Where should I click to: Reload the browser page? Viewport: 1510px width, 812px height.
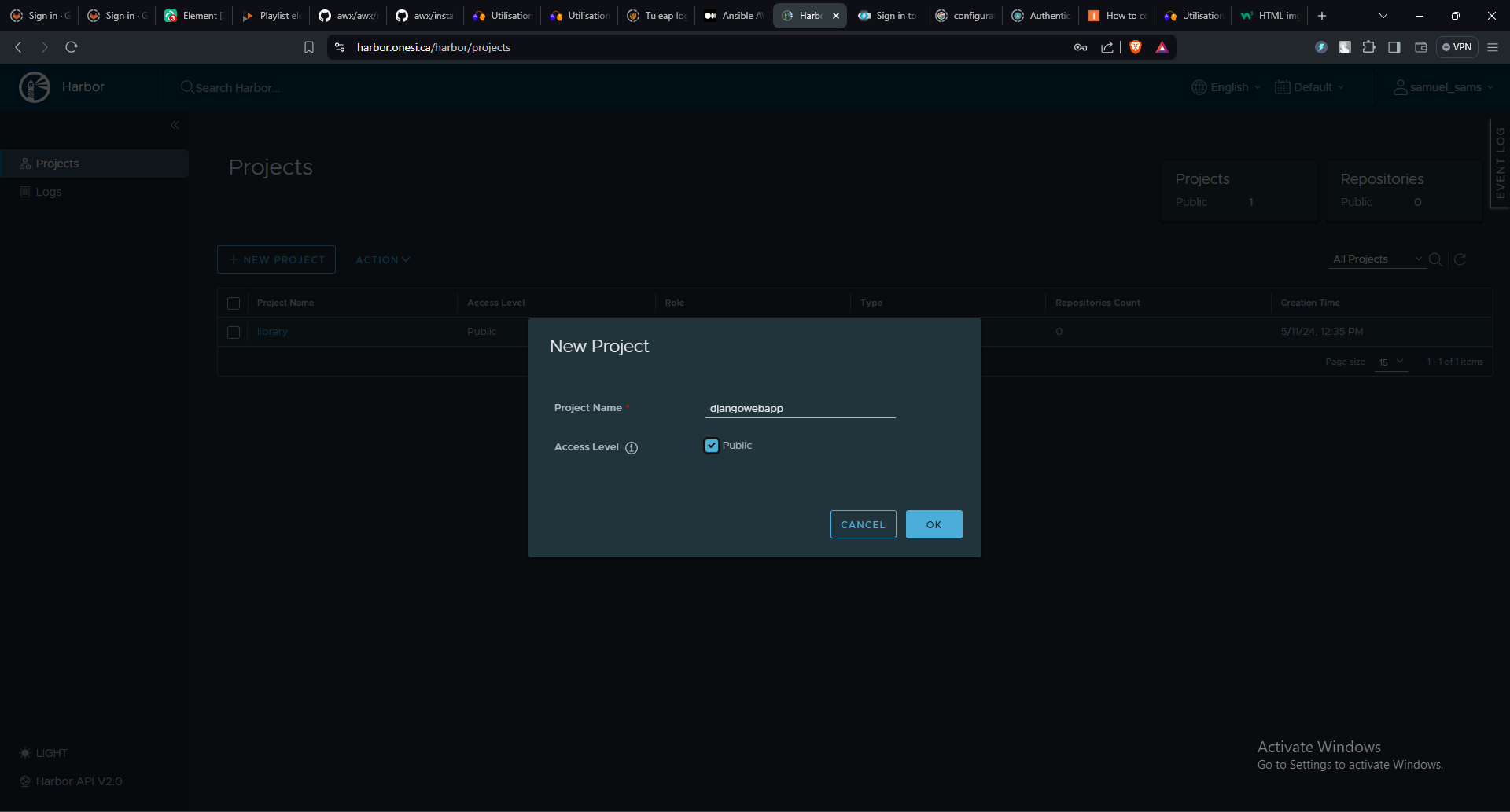pyautogui.click(x=72, y=47)
